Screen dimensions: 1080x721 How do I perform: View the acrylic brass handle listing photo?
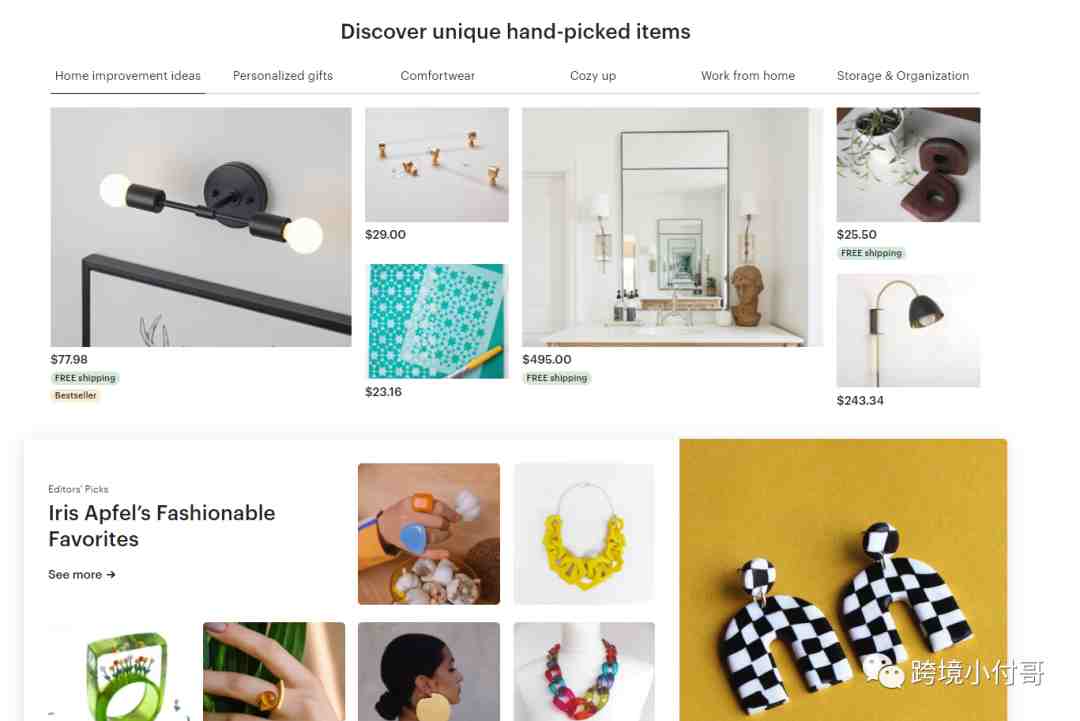point(437,165)
